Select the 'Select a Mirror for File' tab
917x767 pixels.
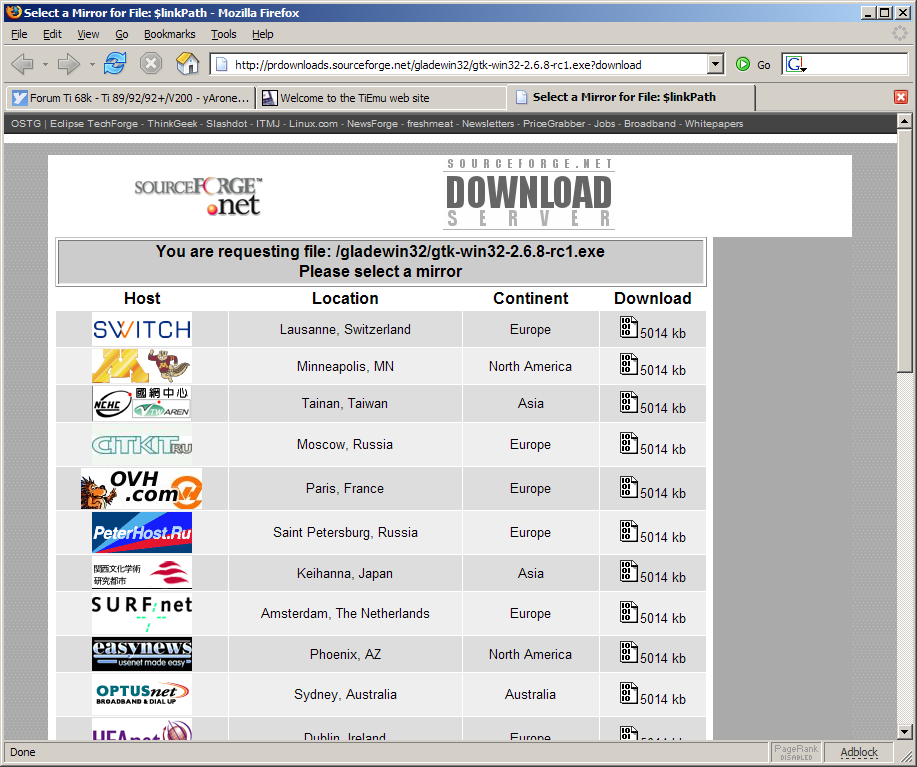632,97
